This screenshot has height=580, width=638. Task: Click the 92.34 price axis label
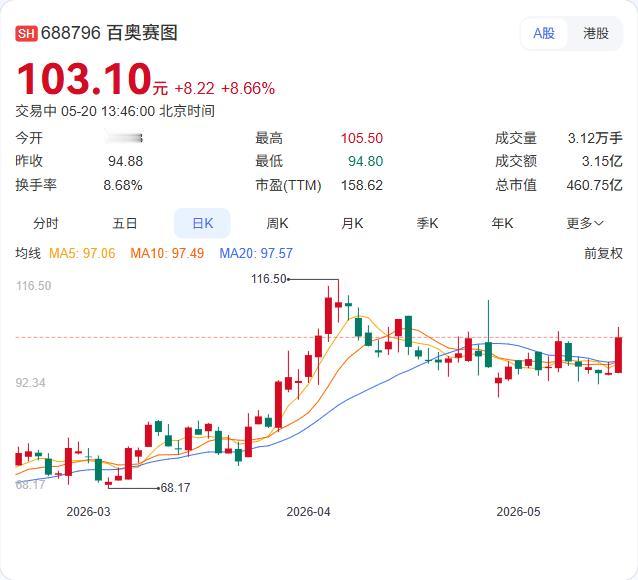31,383
